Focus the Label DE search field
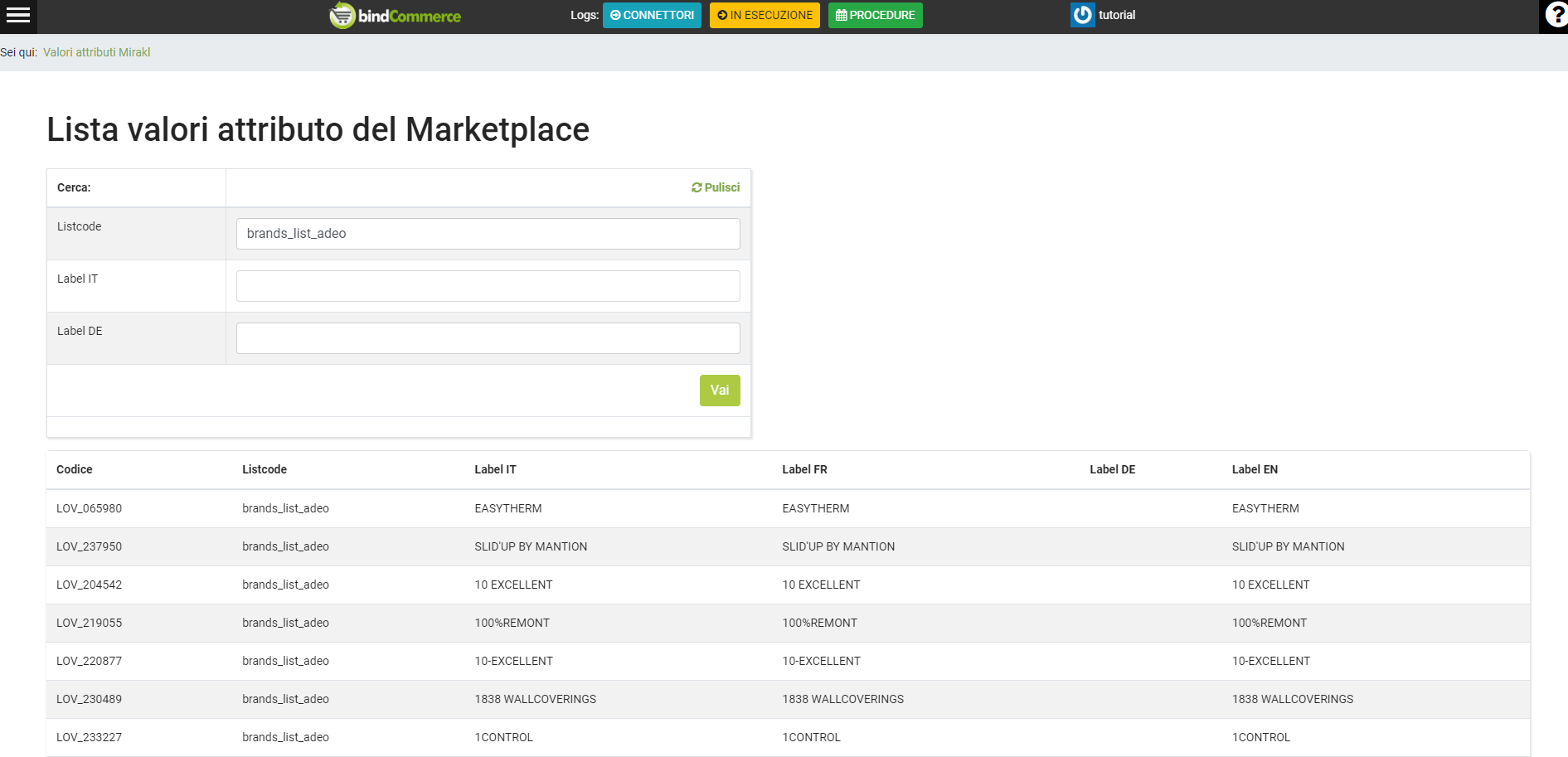 tap(488, 338)
